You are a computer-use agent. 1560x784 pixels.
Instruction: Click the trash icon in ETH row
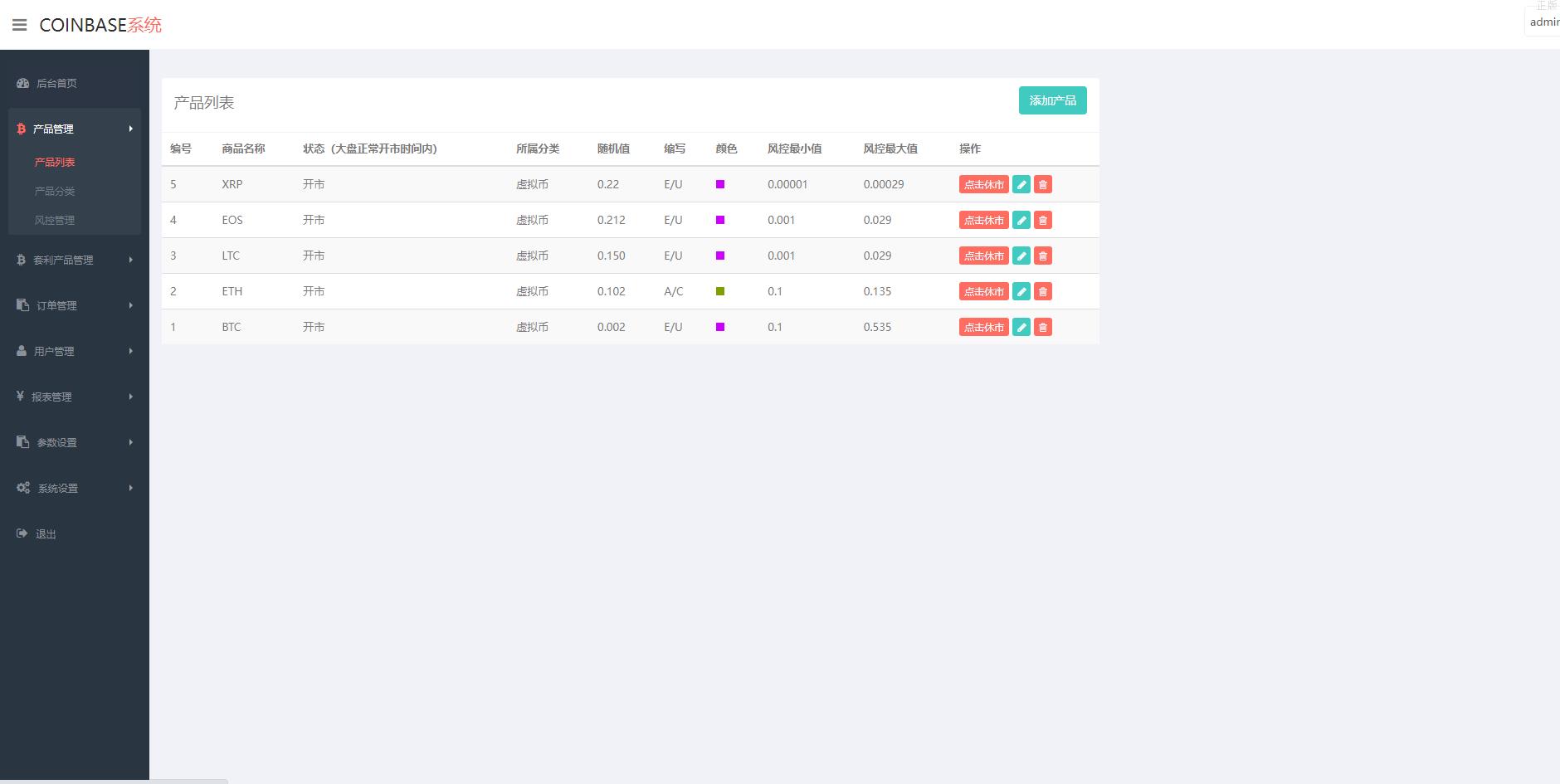tap(1043, 291)
